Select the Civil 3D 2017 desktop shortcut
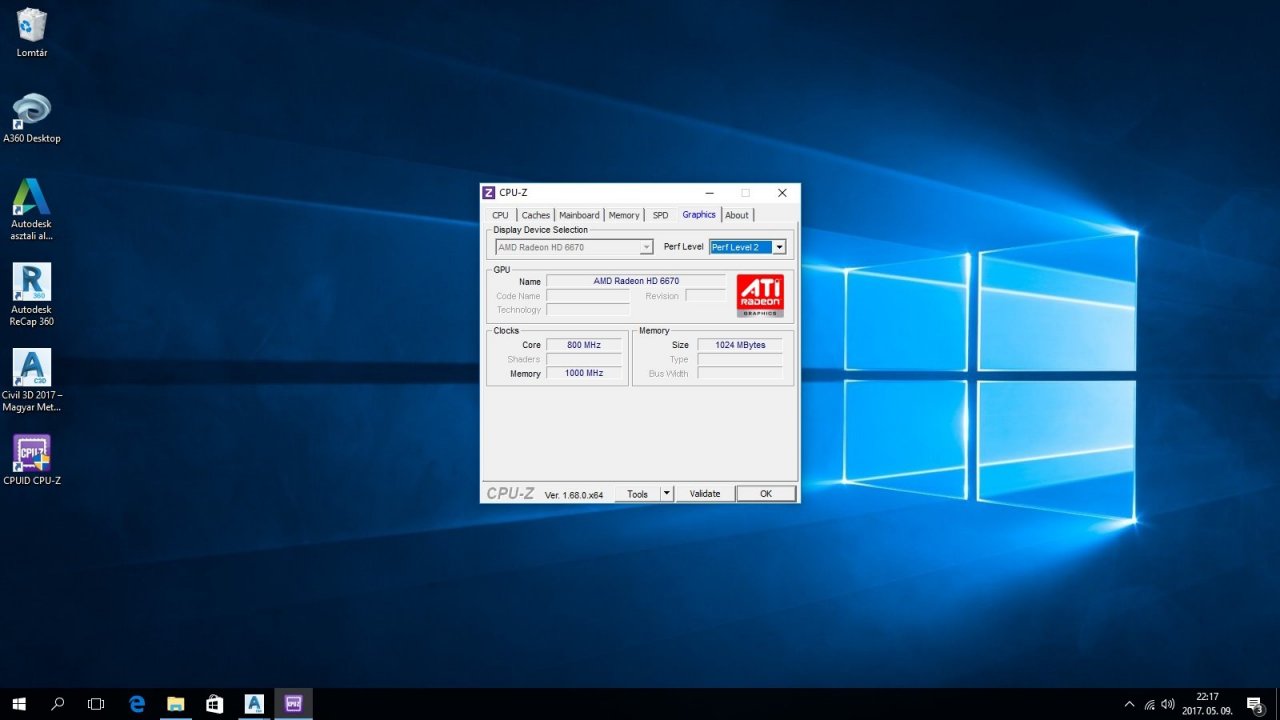This screenshot has width=1280, height=720. point(32,381)
